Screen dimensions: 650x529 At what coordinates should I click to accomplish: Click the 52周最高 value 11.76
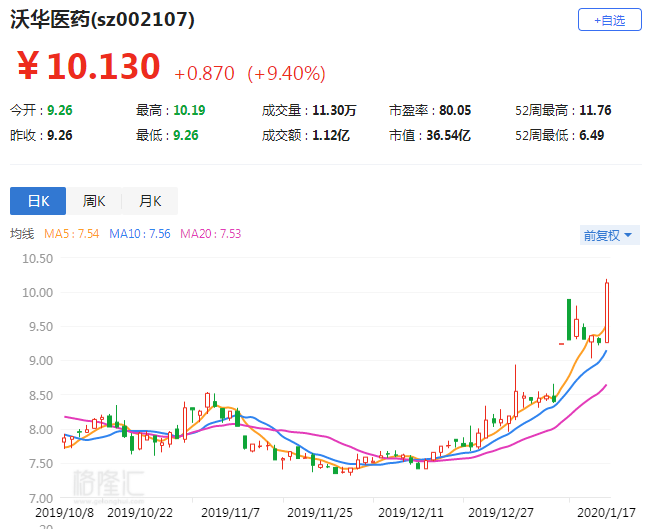pos(595,110)
